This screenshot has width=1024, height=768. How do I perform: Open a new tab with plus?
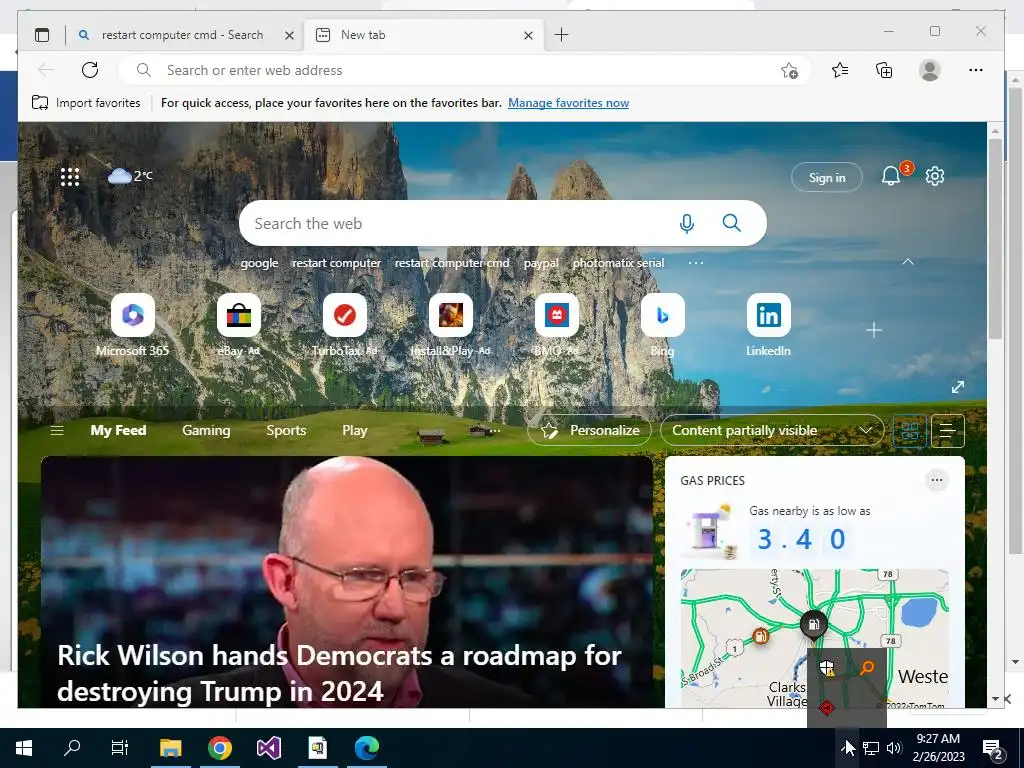pos(561,35)
